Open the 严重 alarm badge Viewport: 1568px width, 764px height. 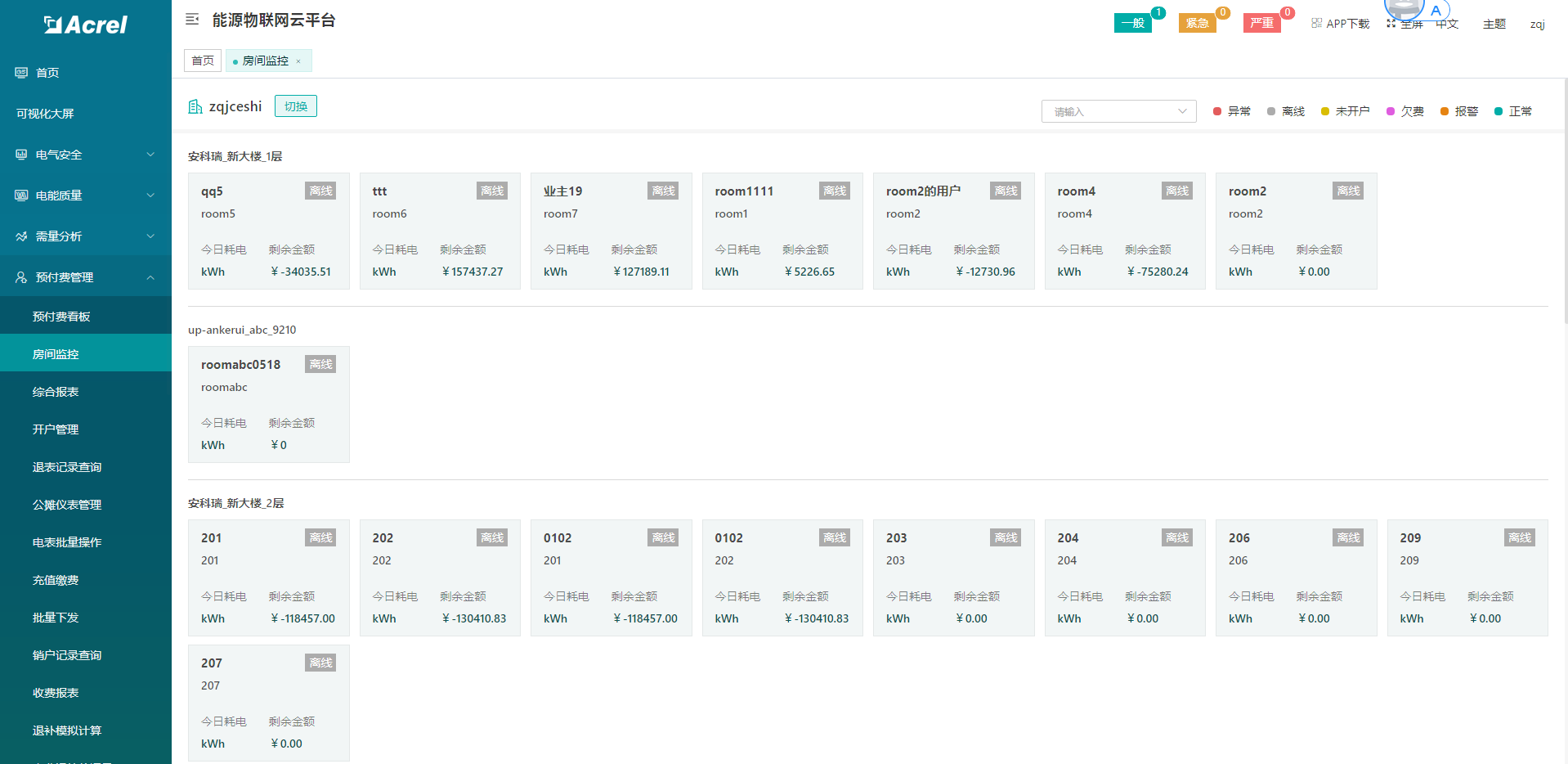[x=1262, y=23]
